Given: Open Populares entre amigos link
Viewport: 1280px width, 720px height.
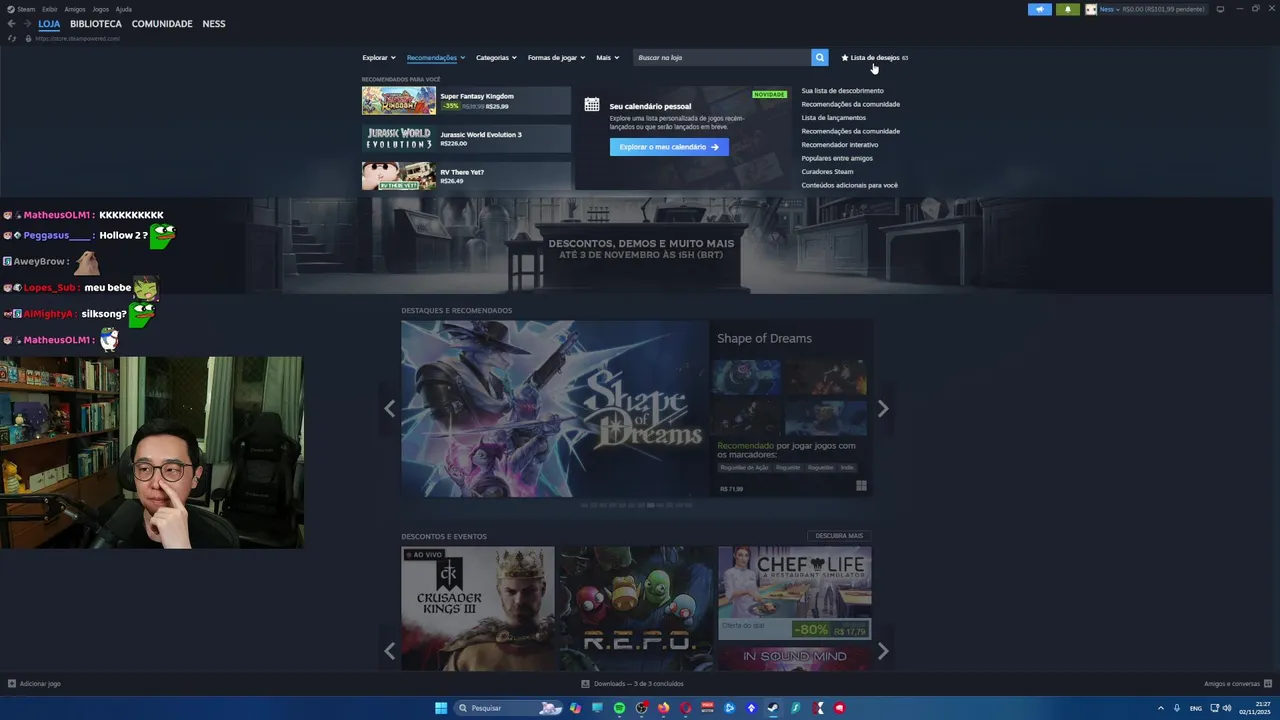Looking at the screenshot, I should coord(836,158).
